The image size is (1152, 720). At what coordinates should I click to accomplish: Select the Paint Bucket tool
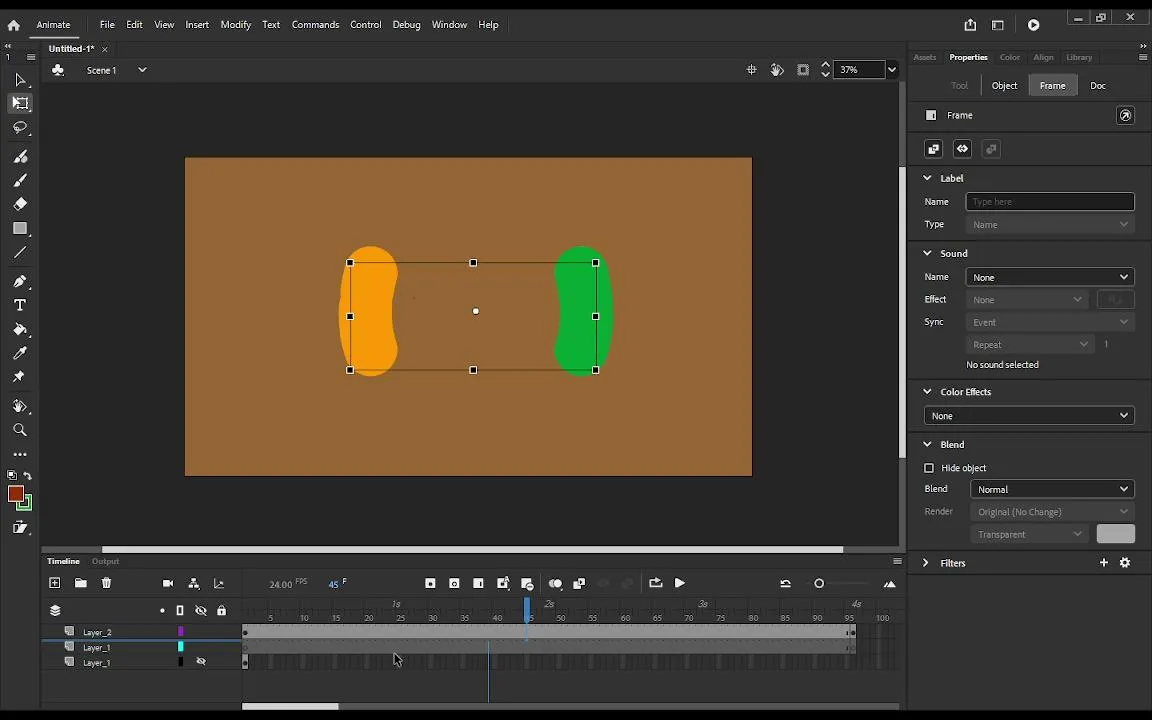point(20,329)
